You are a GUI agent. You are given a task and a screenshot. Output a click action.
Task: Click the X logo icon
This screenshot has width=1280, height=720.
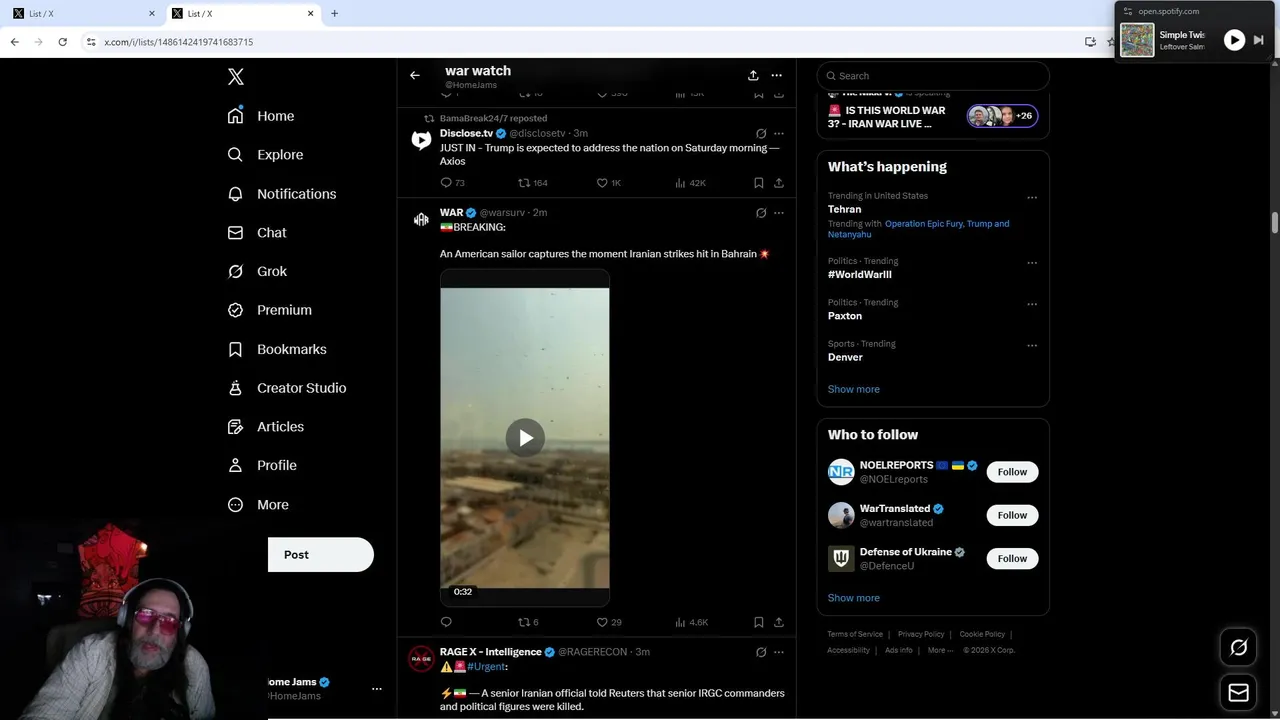[x=235, y=77]
